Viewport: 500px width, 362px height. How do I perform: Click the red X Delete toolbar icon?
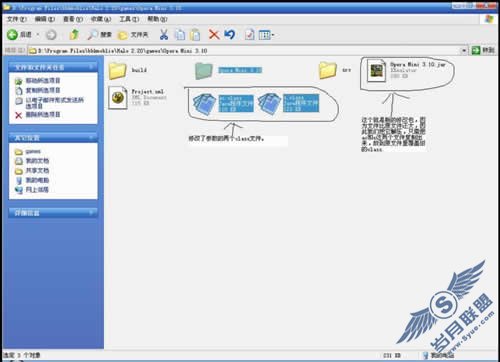pyautogui.click(x=214, y=34)
